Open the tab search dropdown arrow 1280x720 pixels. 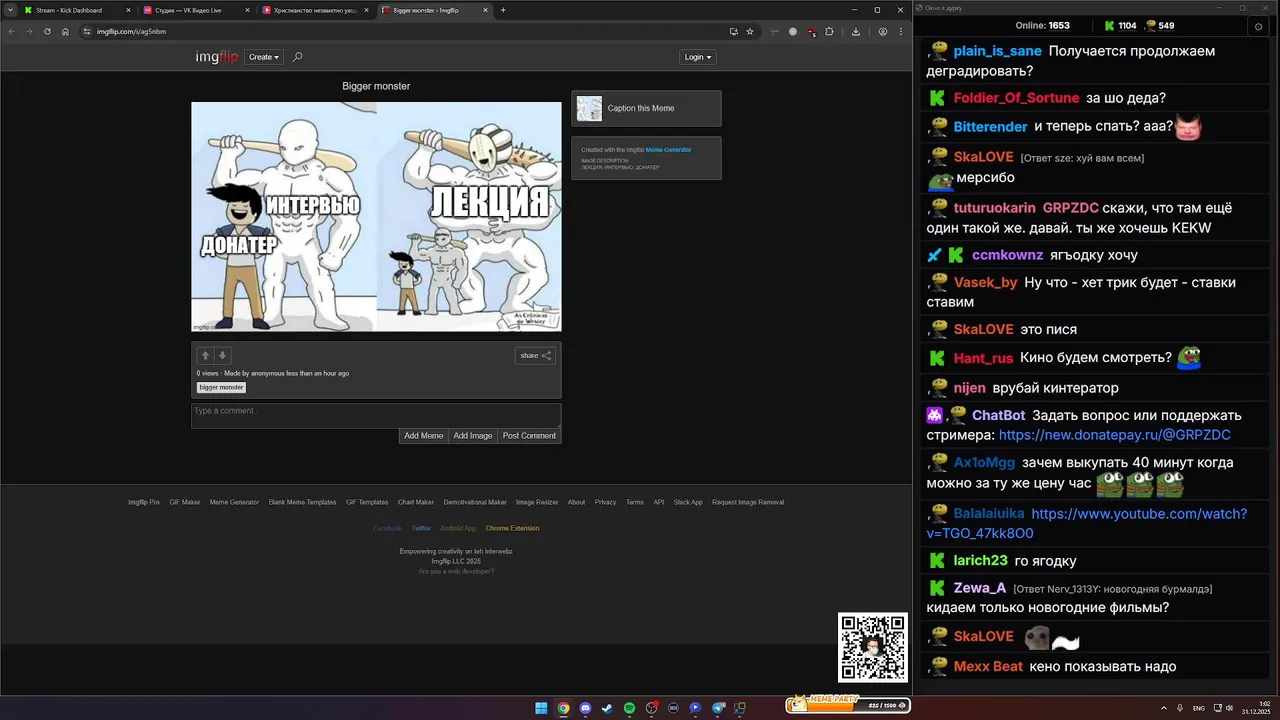pyautogui.click(x=11, y=10)
